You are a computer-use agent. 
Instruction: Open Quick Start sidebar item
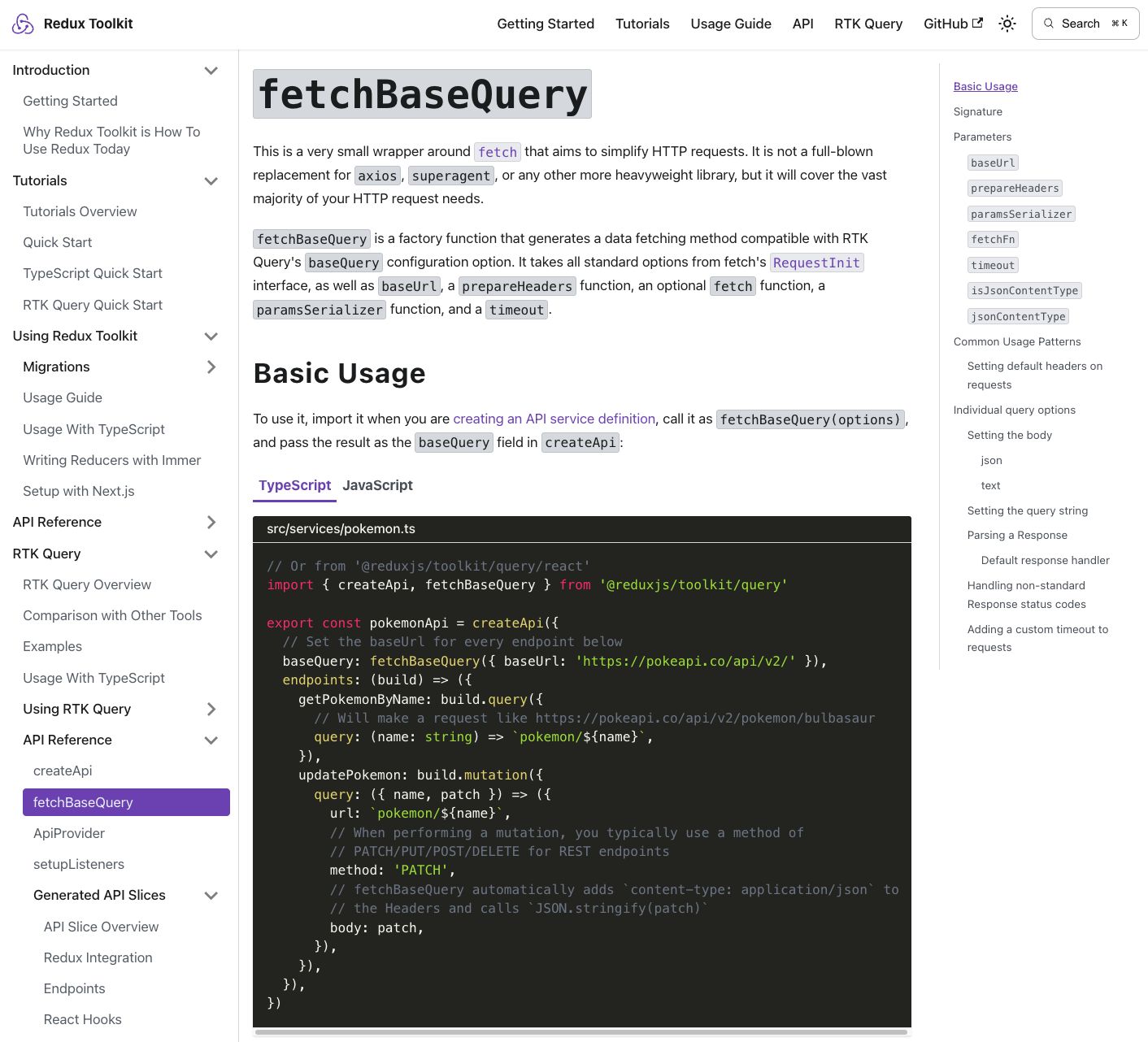pos(57,242)
